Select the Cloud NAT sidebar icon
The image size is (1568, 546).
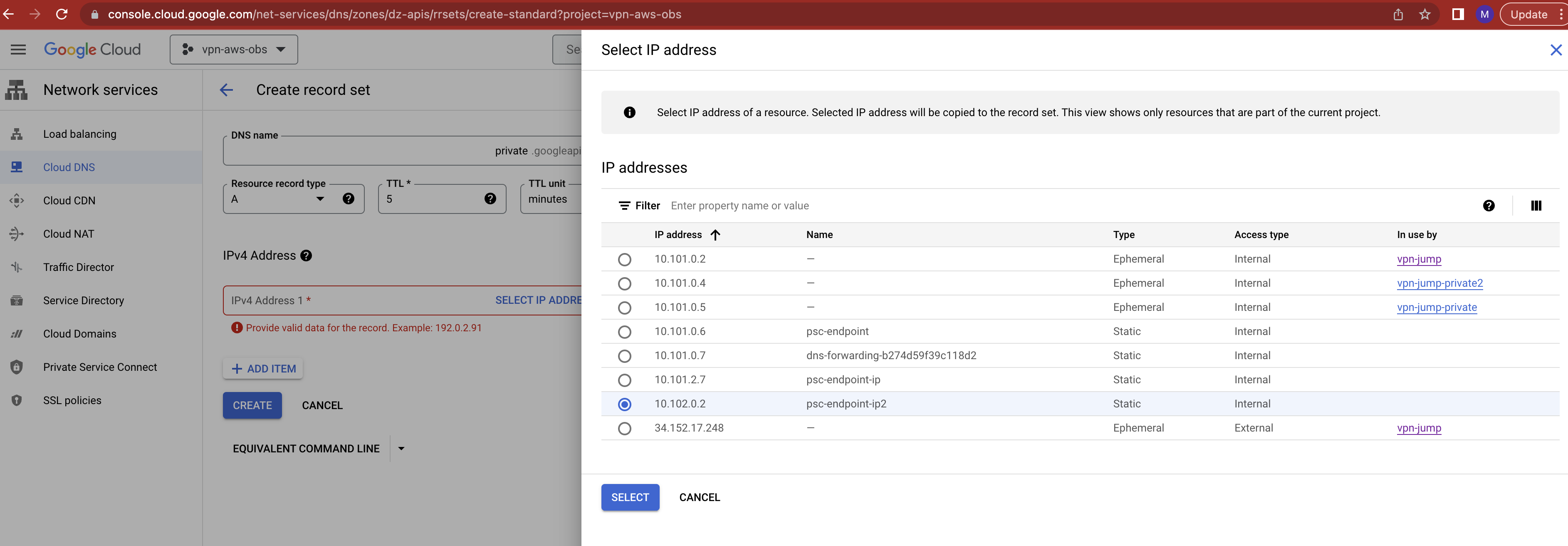click(17, 233)
